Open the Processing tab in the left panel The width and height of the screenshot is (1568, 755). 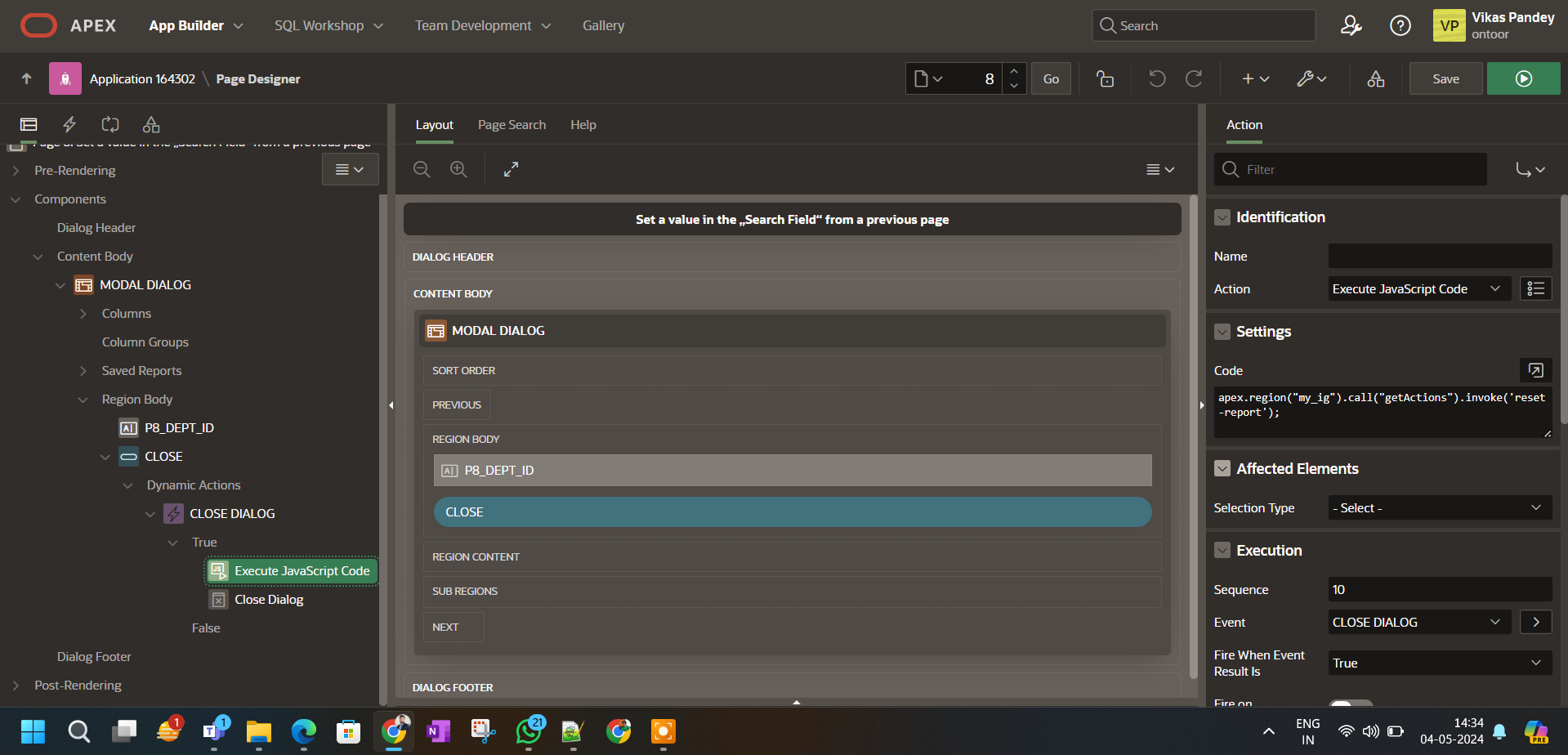click(x=110, y=124)
